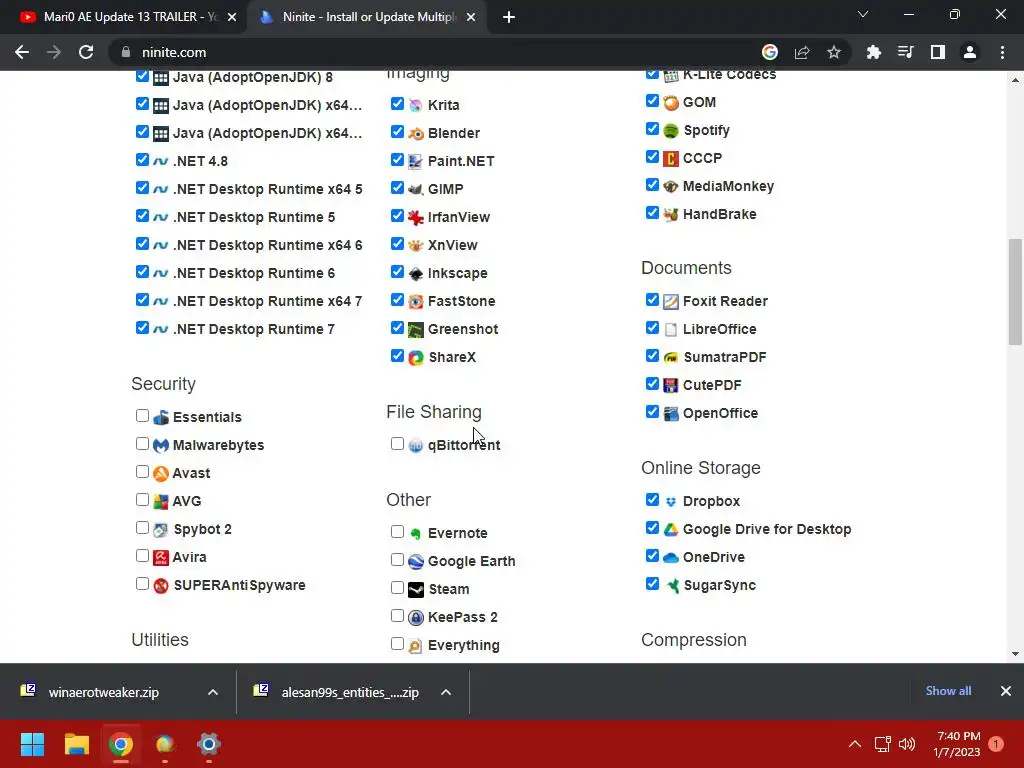Check the qBittorrent checkbox
Image resolution: width=1024 pixels, height=768 pixels.
(x=397, y=444)
